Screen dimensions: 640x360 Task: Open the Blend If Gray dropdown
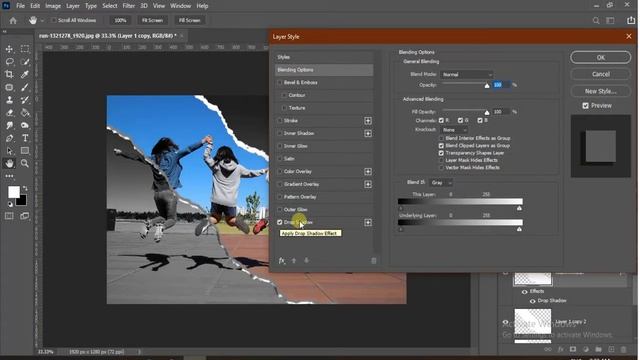coord(441,182)
